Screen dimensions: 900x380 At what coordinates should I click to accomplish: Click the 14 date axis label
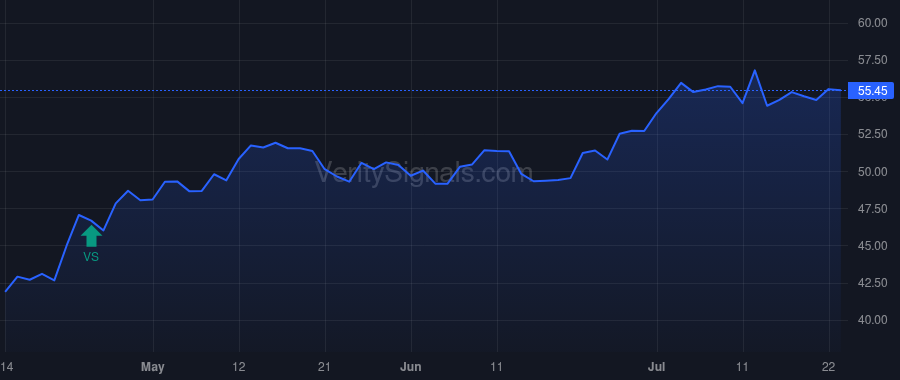pyautogui.click(x=6, y=367)
